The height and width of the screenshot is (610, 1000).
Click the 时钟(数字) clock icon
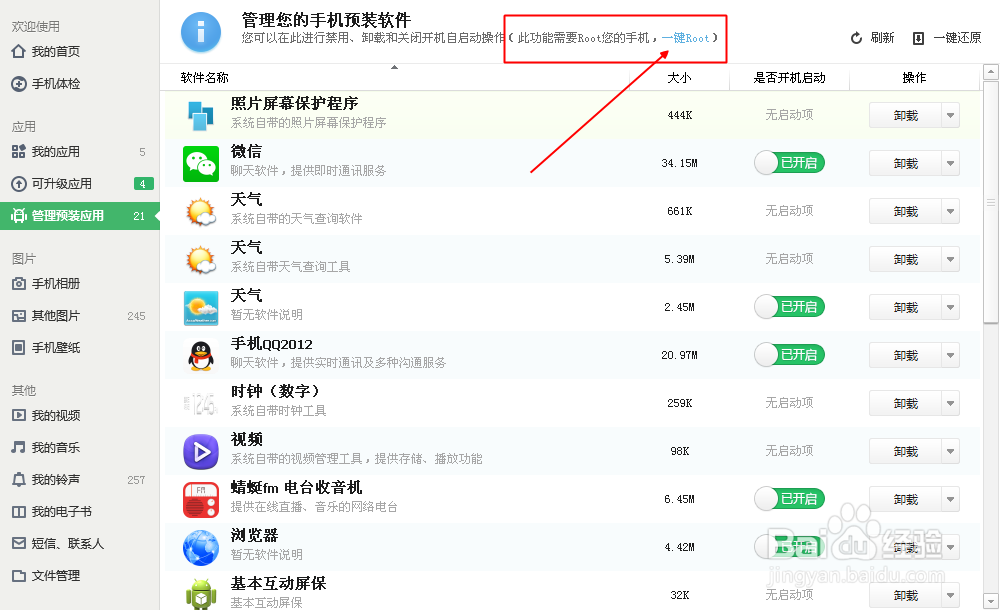[x=201, y=404]
